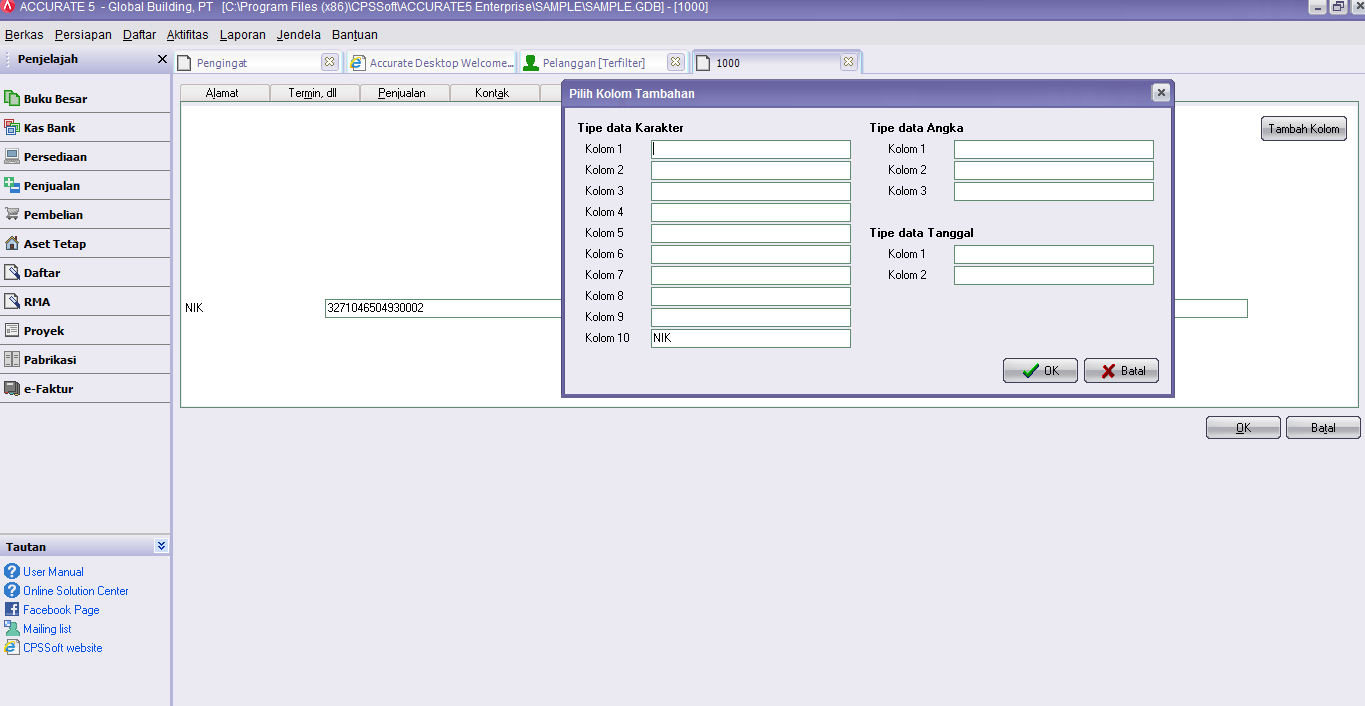1365x706 pixels.
Task: Open the Persiapan menu
Action: (x=83, y=34)
